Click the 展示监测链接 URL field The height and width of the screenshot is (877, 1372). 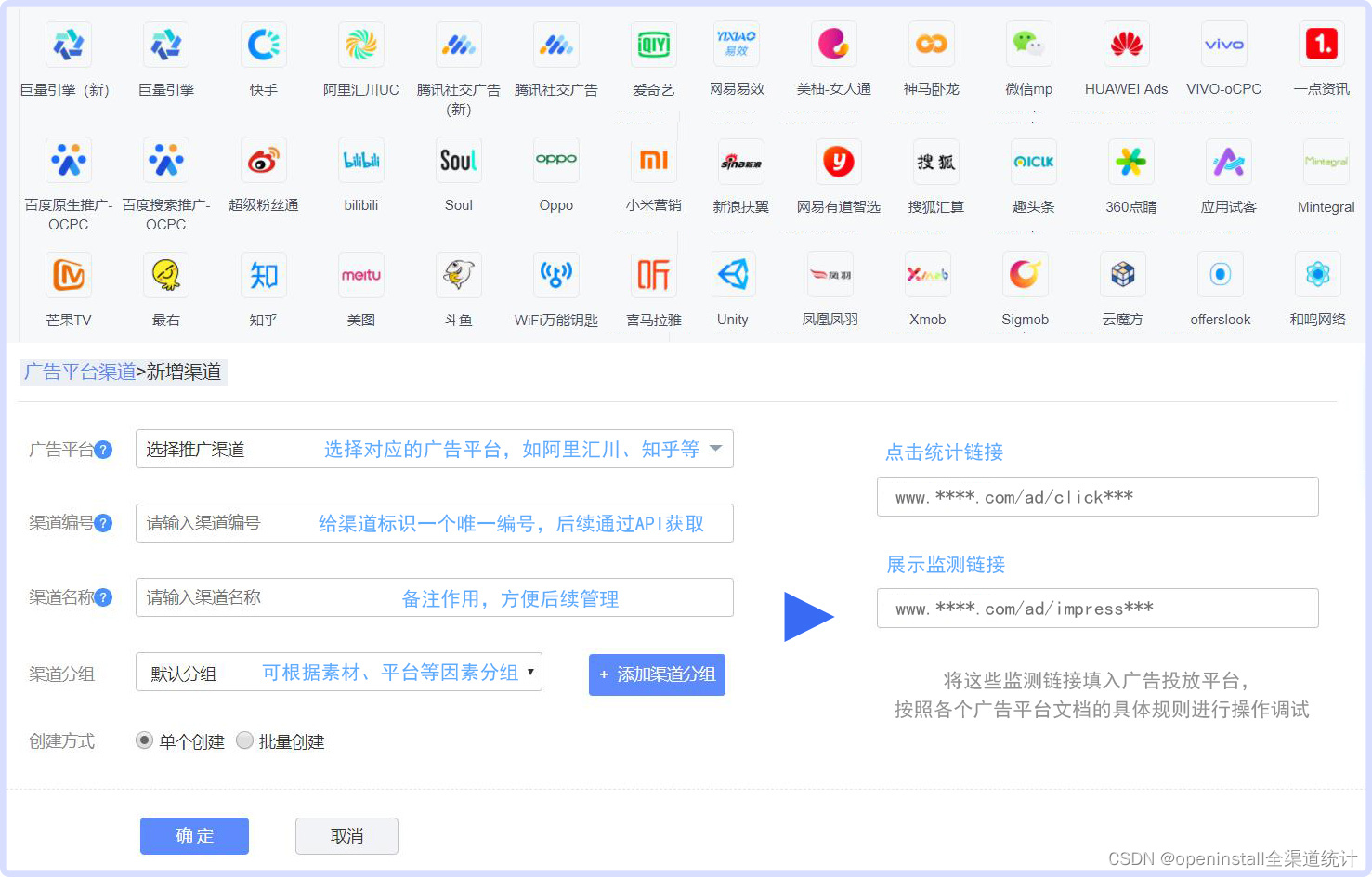(x=1098, y=609)
